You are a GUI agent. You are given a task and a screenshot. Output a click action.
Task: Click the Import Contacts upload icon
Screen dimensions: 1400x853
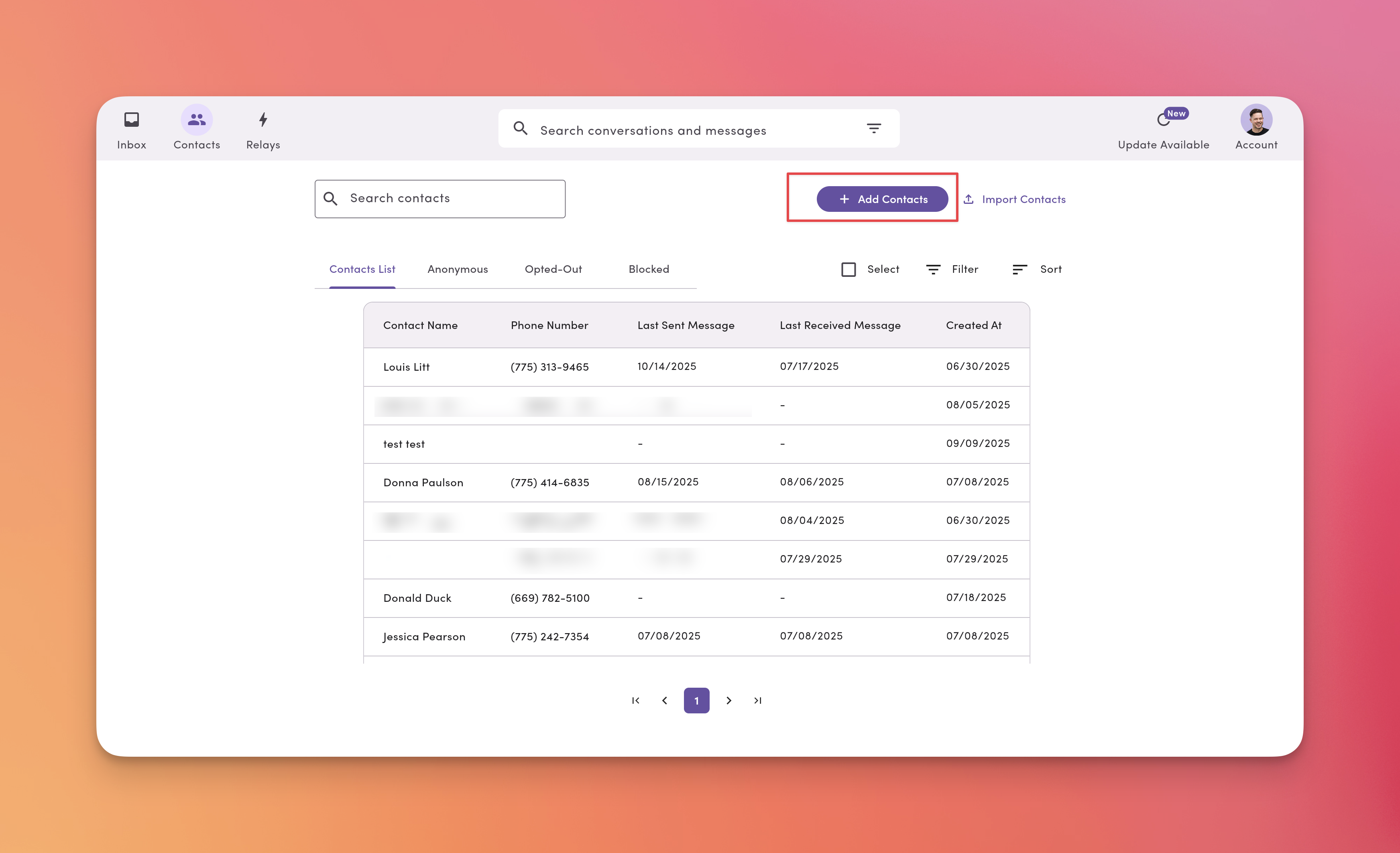point(969,199)
